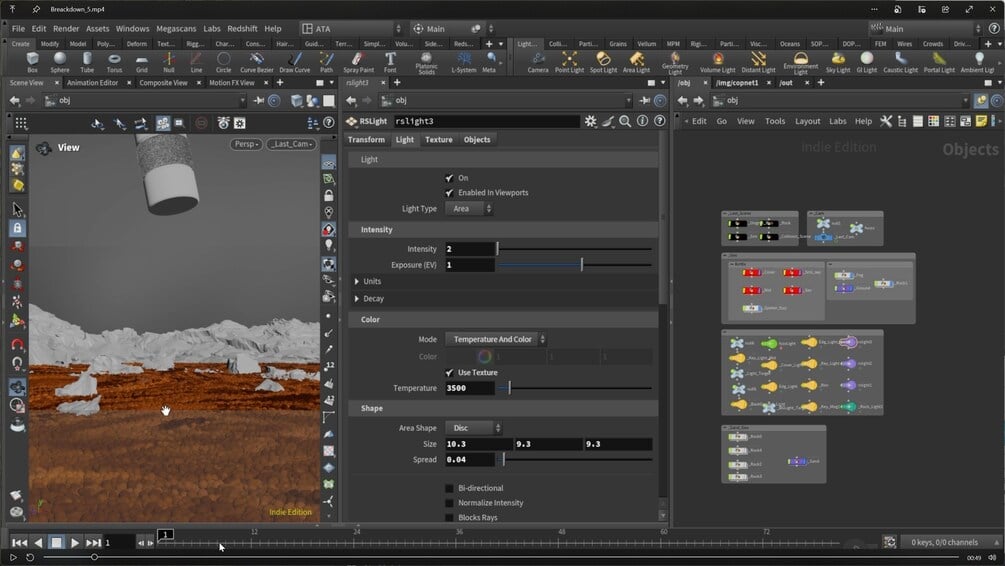Image resolution: width=1005 pixels, height=566 pixels.
Task: Click the Temperature slider
Action: 574,388
